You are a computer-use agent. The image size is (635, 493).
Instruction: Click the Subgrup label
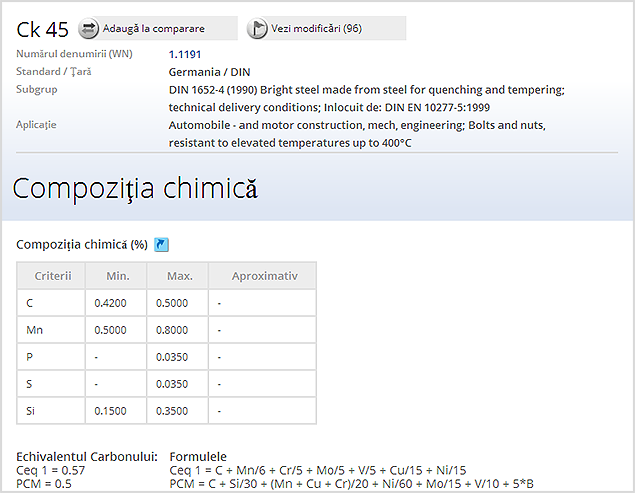36,90
